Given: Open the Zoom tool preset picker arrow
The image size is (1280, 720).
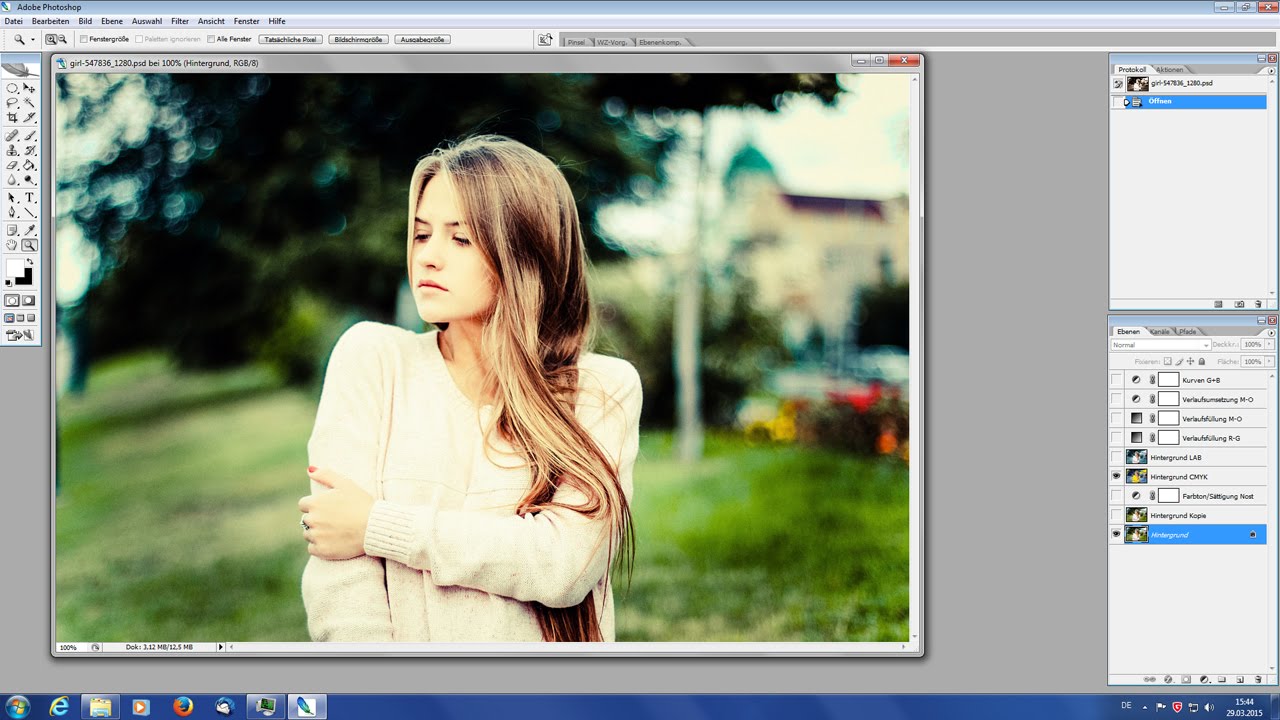Looking at the screenshot, I should [32, 39].
